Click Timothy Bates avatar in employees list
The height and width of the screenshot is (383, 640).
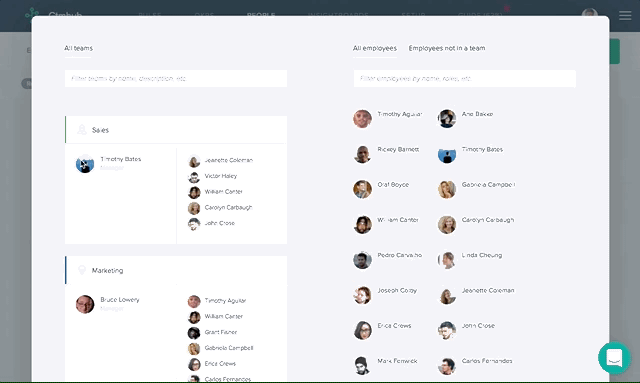447,154
